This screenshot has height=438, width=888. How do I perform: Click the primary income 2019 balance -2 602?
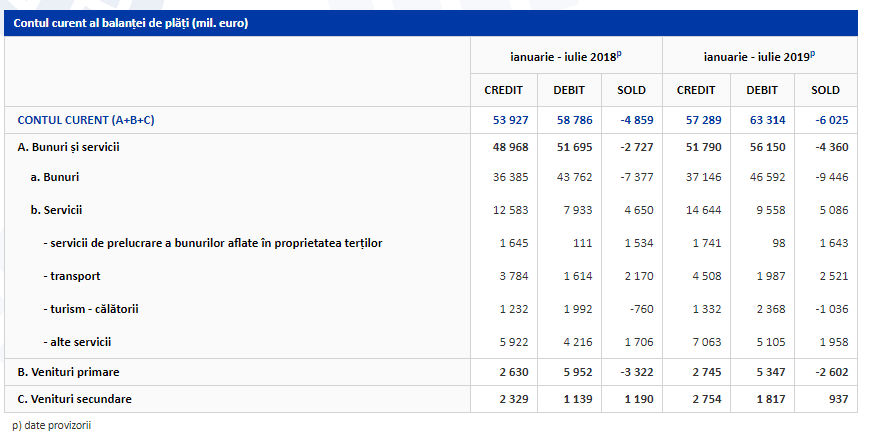point(831,372)
